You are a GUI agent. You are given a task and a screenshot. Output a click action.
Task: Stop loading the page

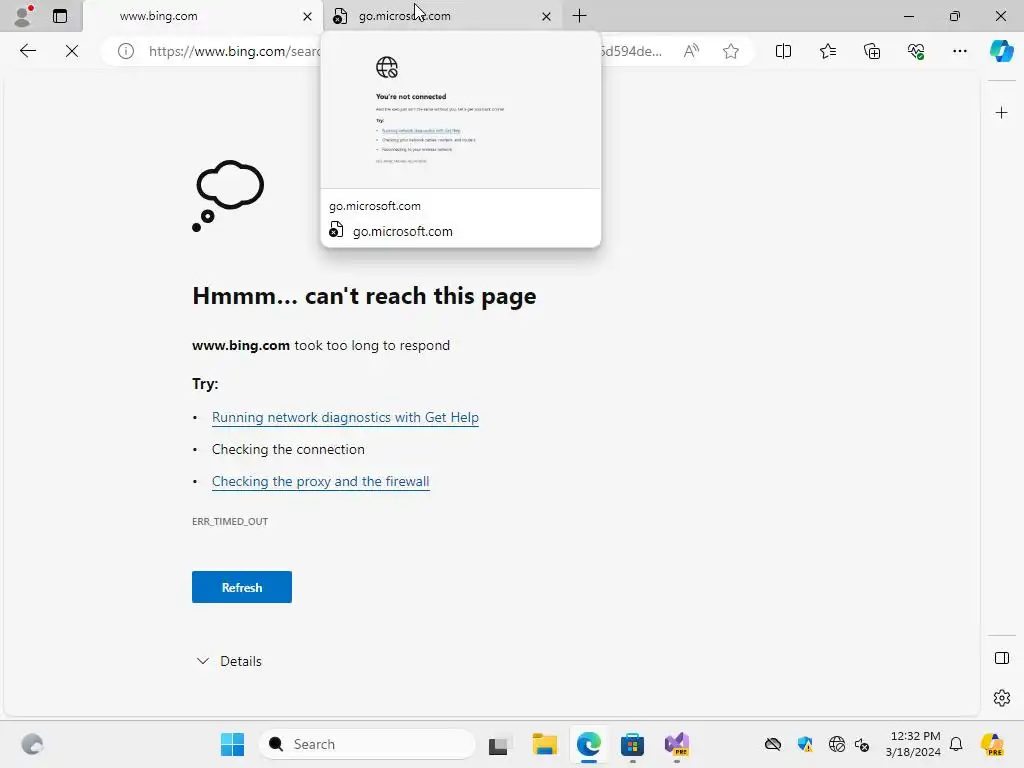point(72,51)
